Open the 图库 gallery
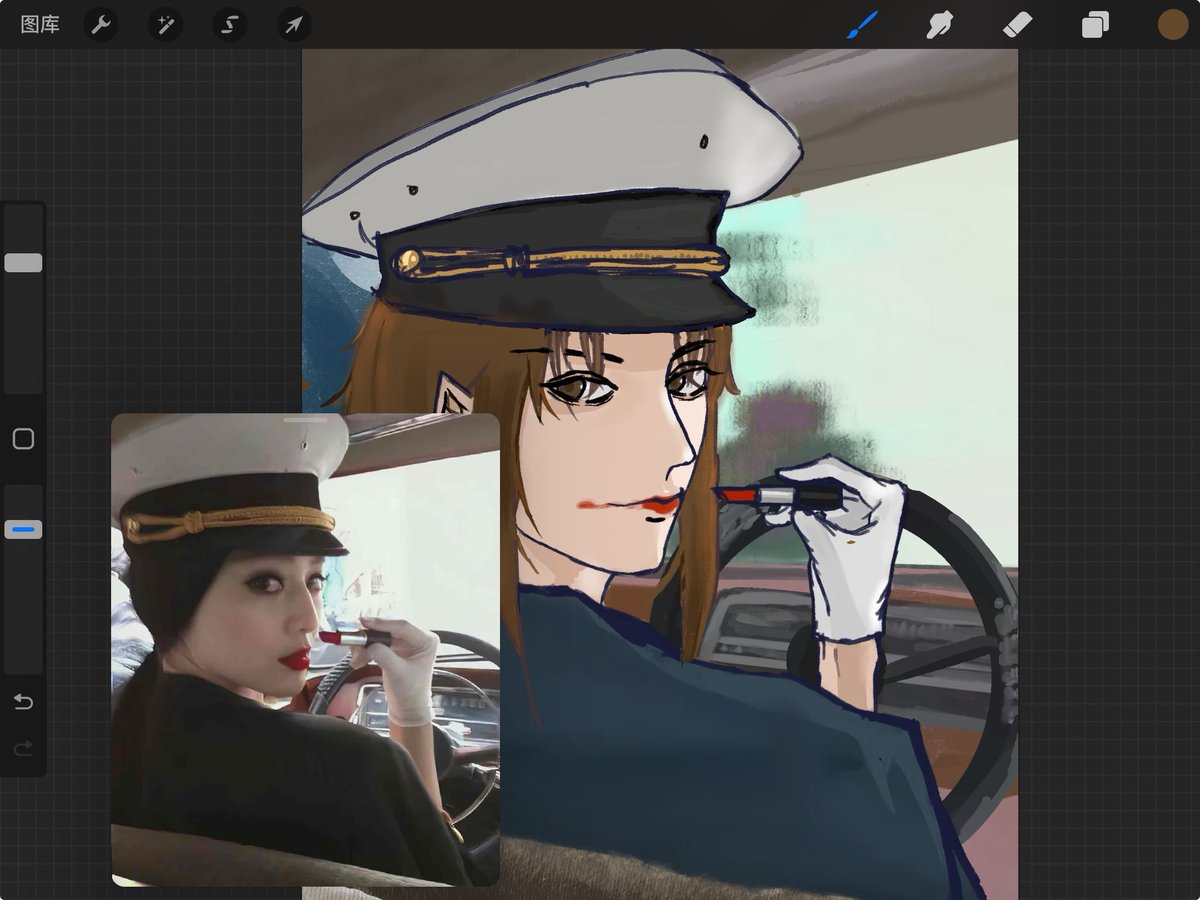Image resolution: width=1200 pixels, height=900 pixels. pyautogui.click(x=40, y=25)
